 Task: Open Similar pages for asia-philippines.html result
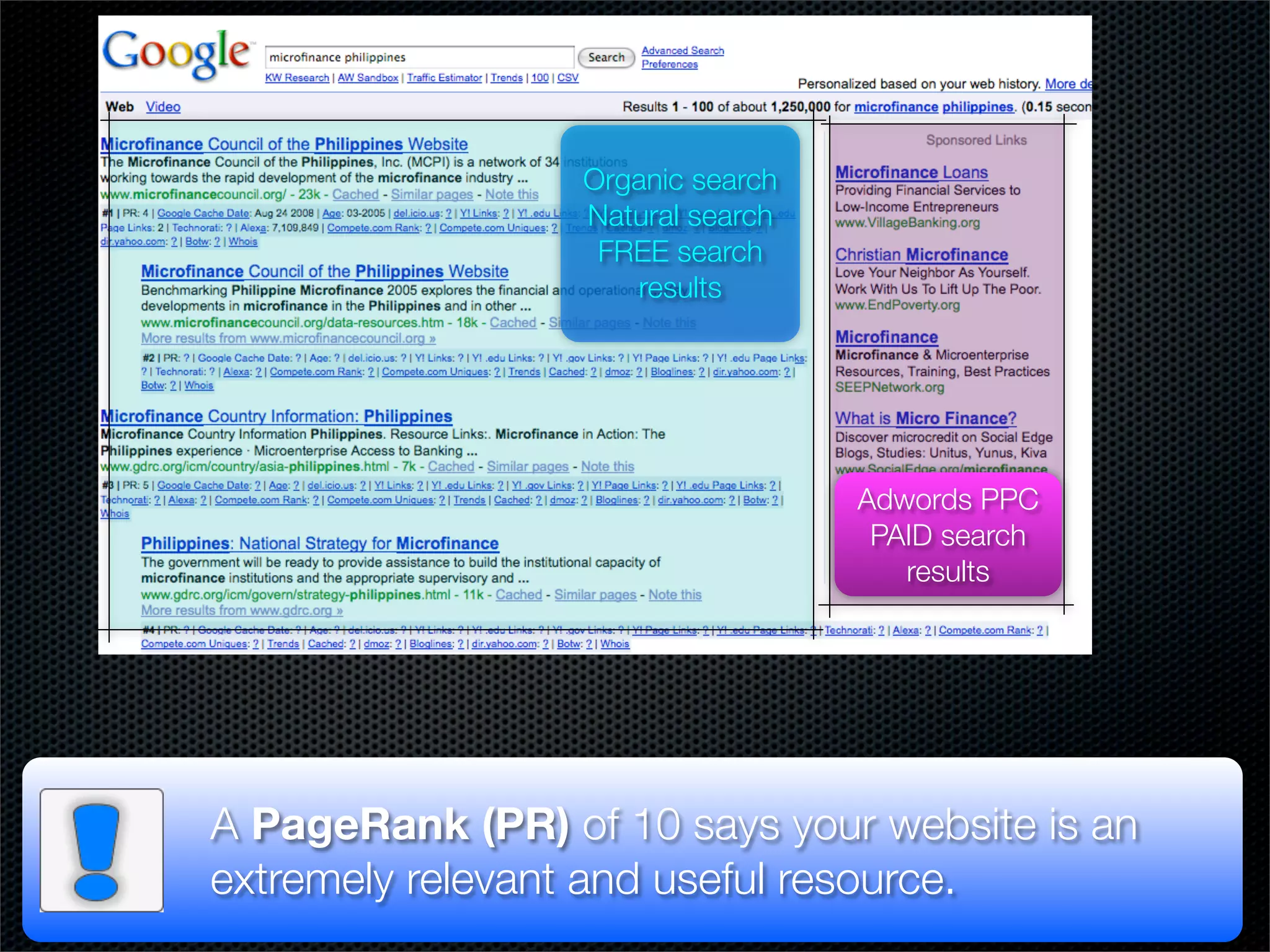528,467
